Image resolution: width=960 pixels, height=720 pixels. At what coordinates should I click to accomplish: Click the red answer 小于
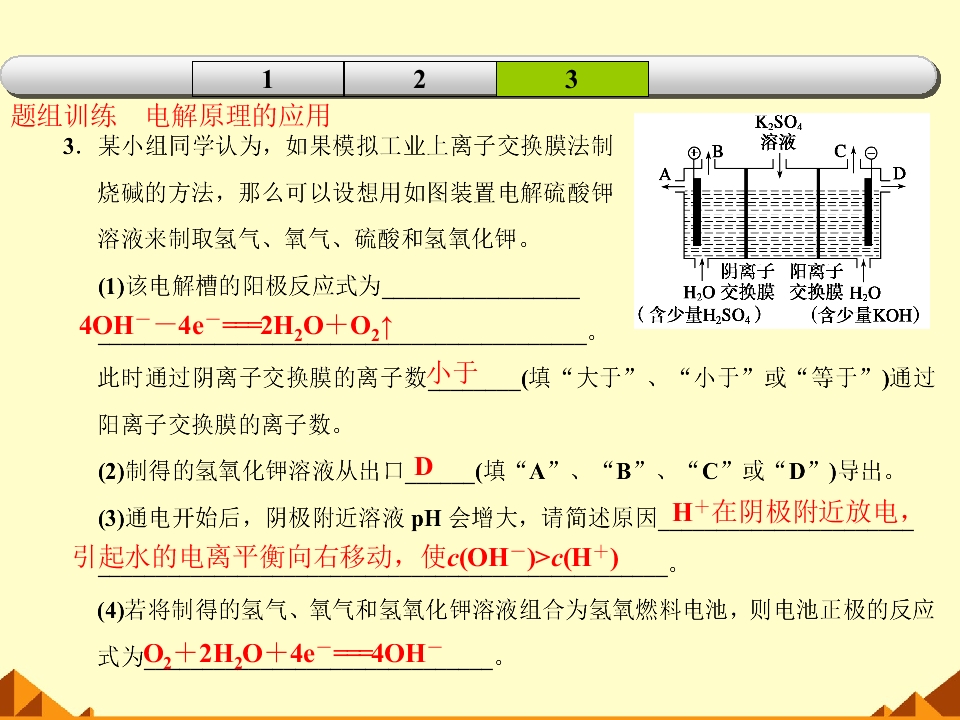[452, 372]
